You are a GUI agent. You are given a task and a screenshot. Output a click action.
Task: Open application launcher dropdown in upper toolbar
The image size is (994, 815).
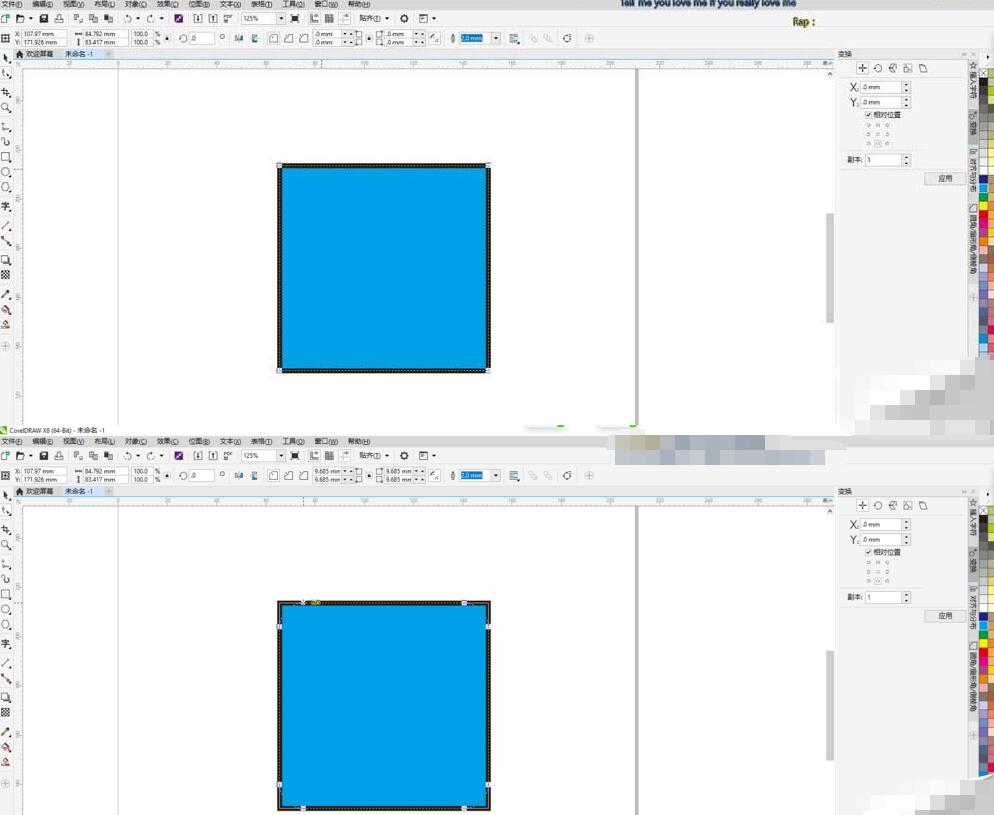[x=434, y=18]
